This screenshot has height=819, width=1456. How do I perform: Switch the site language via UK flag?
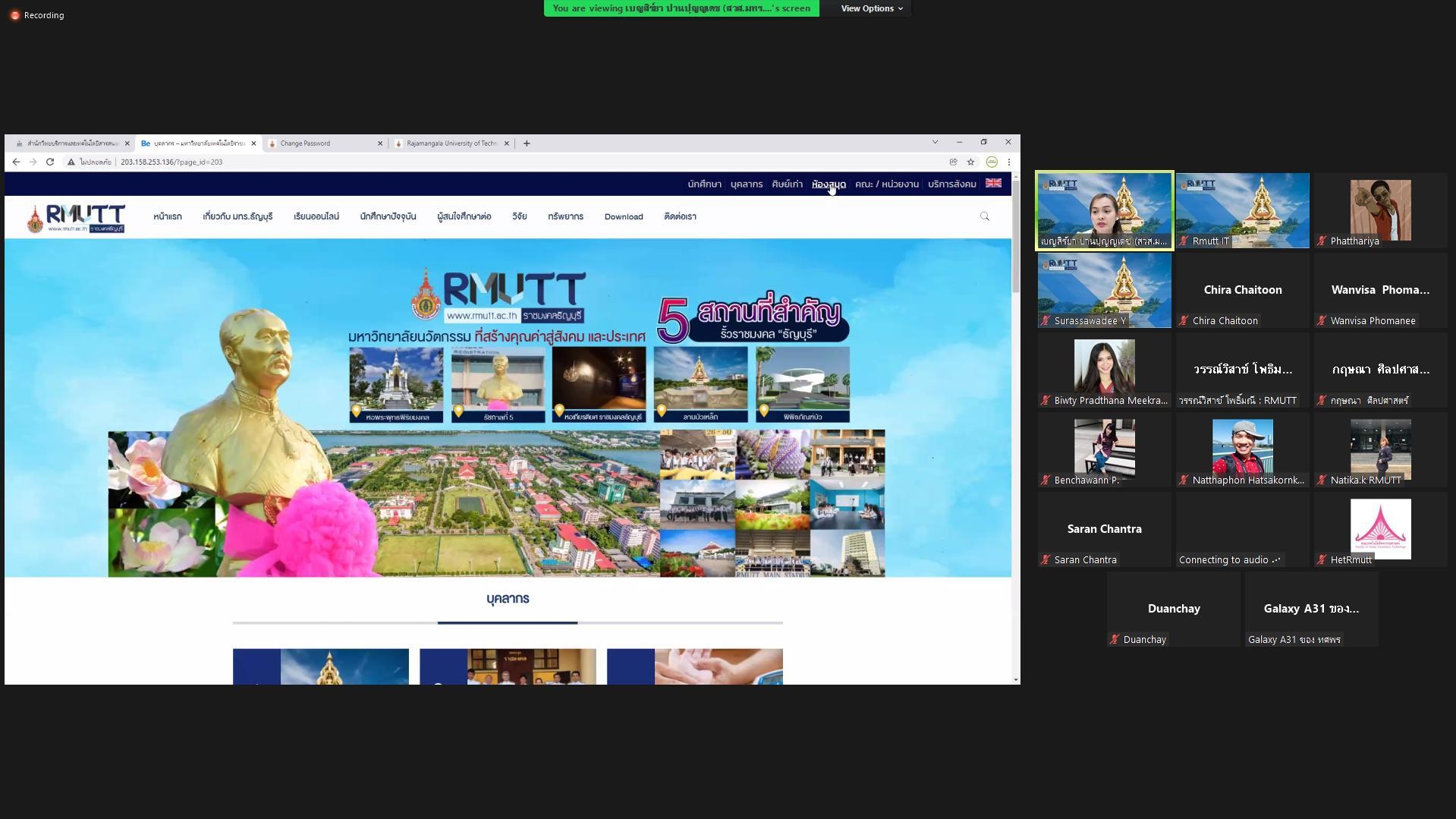993,183
